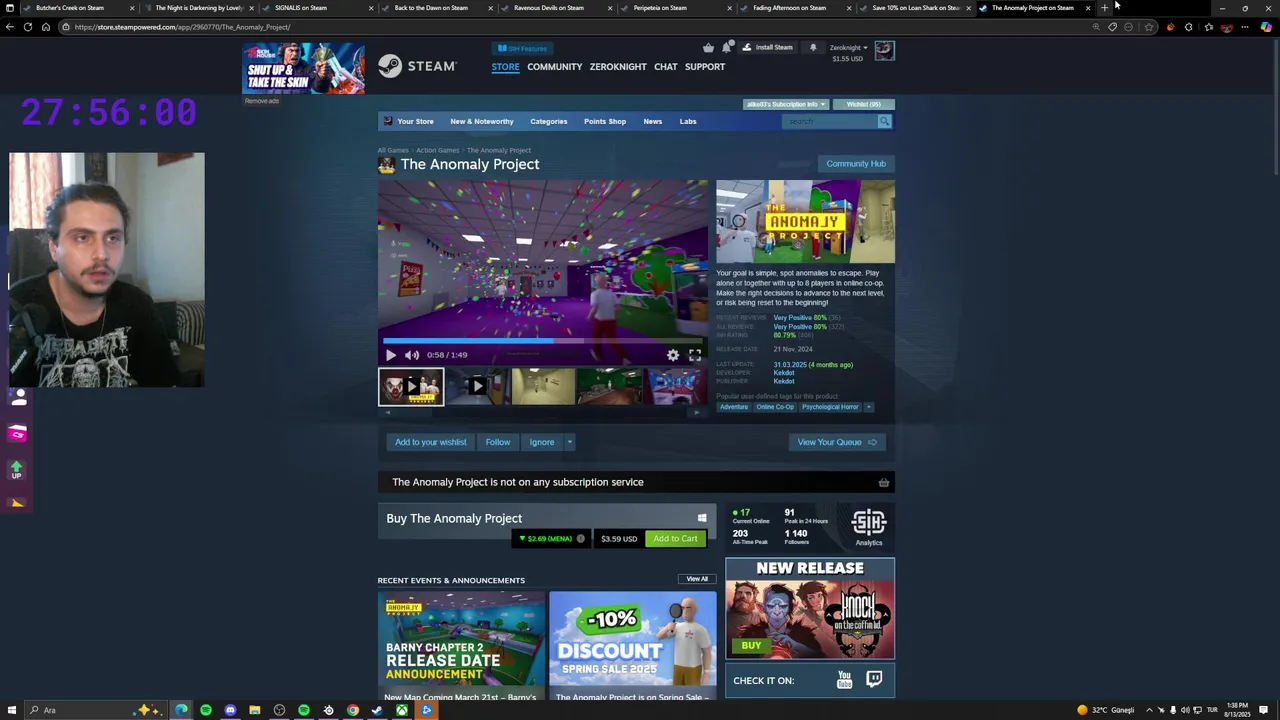Viewport: 1280px width, 720px height.
Task: Bookmark this page star icon
Action: click(x=1149, y=27)
